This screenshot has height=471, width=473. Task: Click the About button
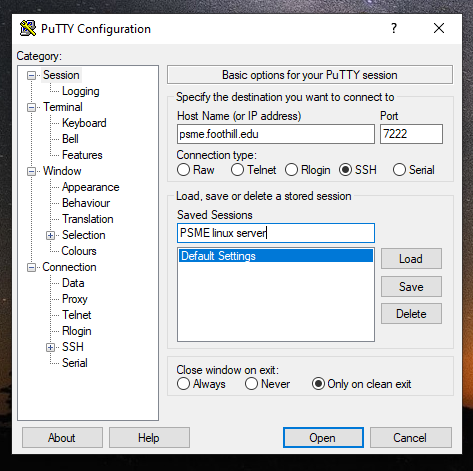62,438
